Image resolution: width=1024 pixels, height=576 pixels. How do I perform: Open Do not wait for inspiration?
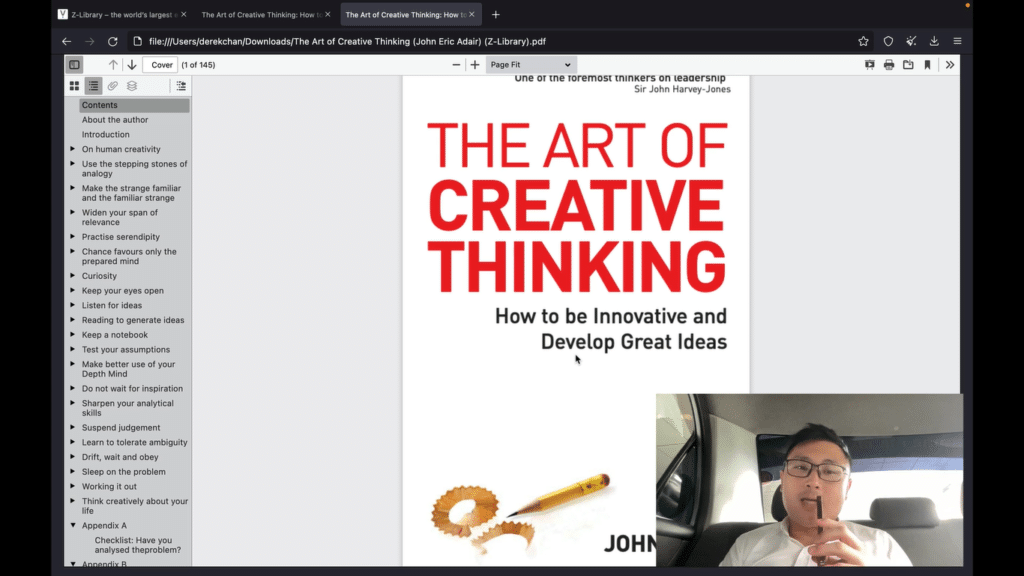coord(133,389)
